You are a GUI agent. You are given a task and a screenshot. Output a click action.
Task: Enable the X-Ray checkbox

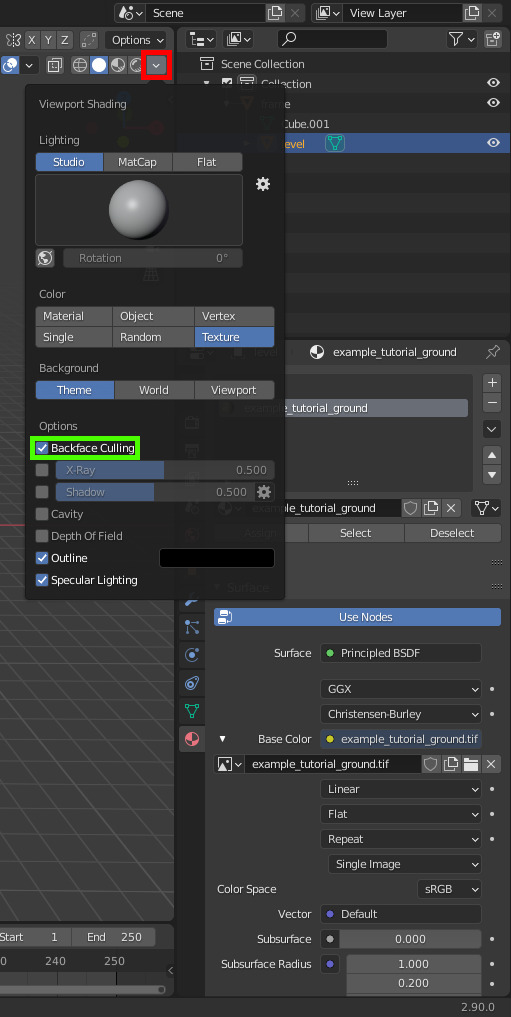click(x=42, y=470)
